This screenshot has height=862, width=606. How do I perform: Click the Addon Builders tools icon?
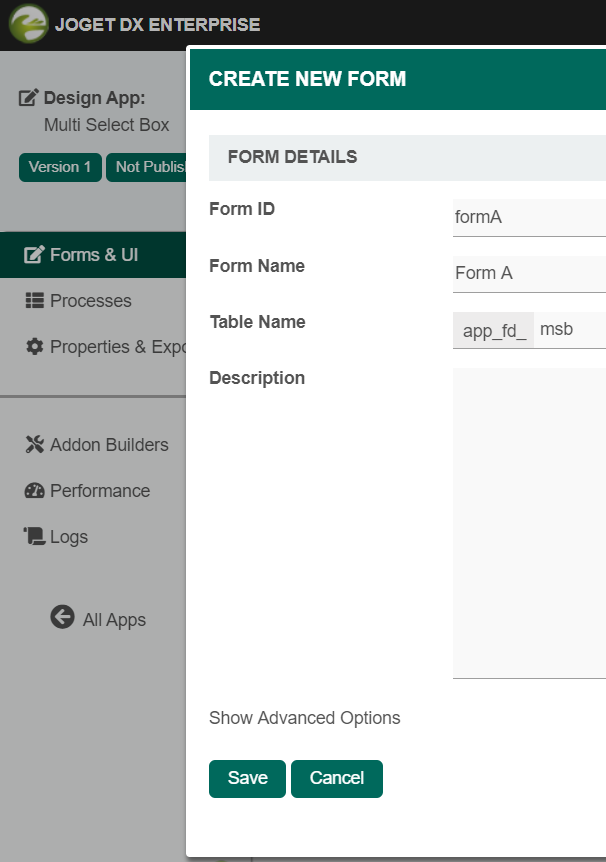pyautogui.click(x=35, y=445)
